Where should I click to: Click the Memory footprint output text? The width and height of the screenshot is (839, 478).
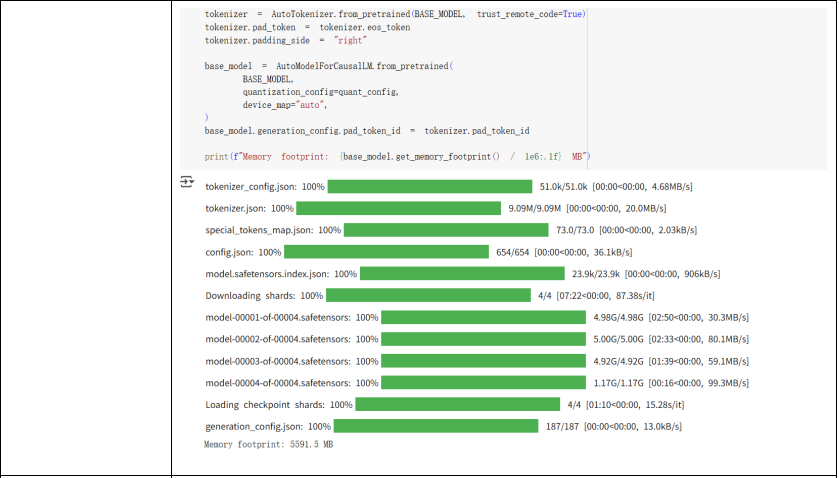[269, 444]
